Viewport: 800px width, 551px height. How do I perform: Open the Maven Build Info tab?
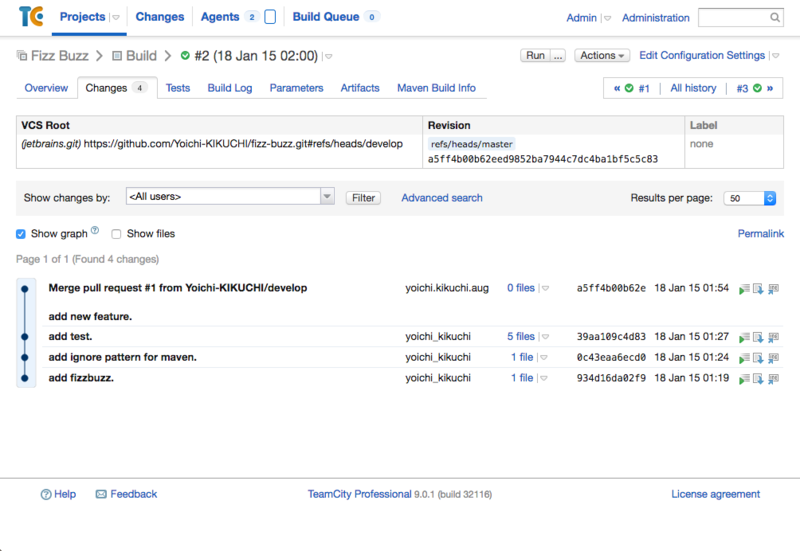pos(436,88)
